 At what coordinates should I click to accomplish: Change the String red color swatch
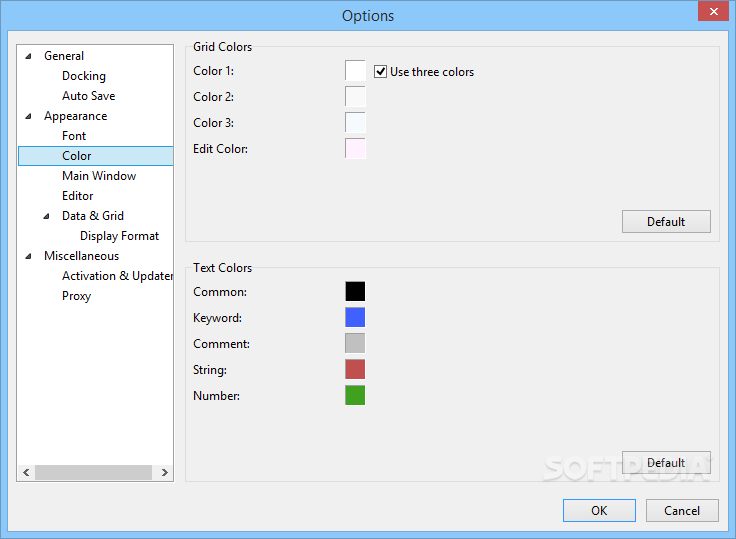click(355, 369)
